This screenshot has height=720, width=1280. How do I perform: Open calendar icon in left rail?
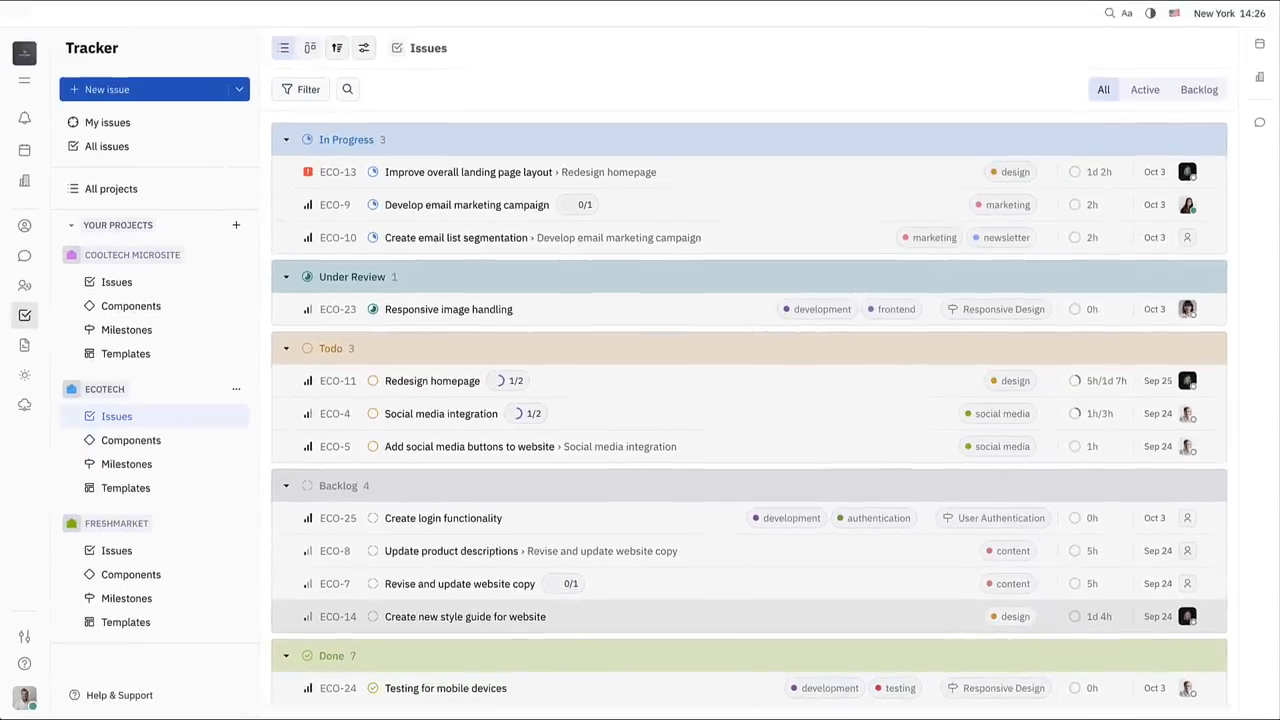25,150
